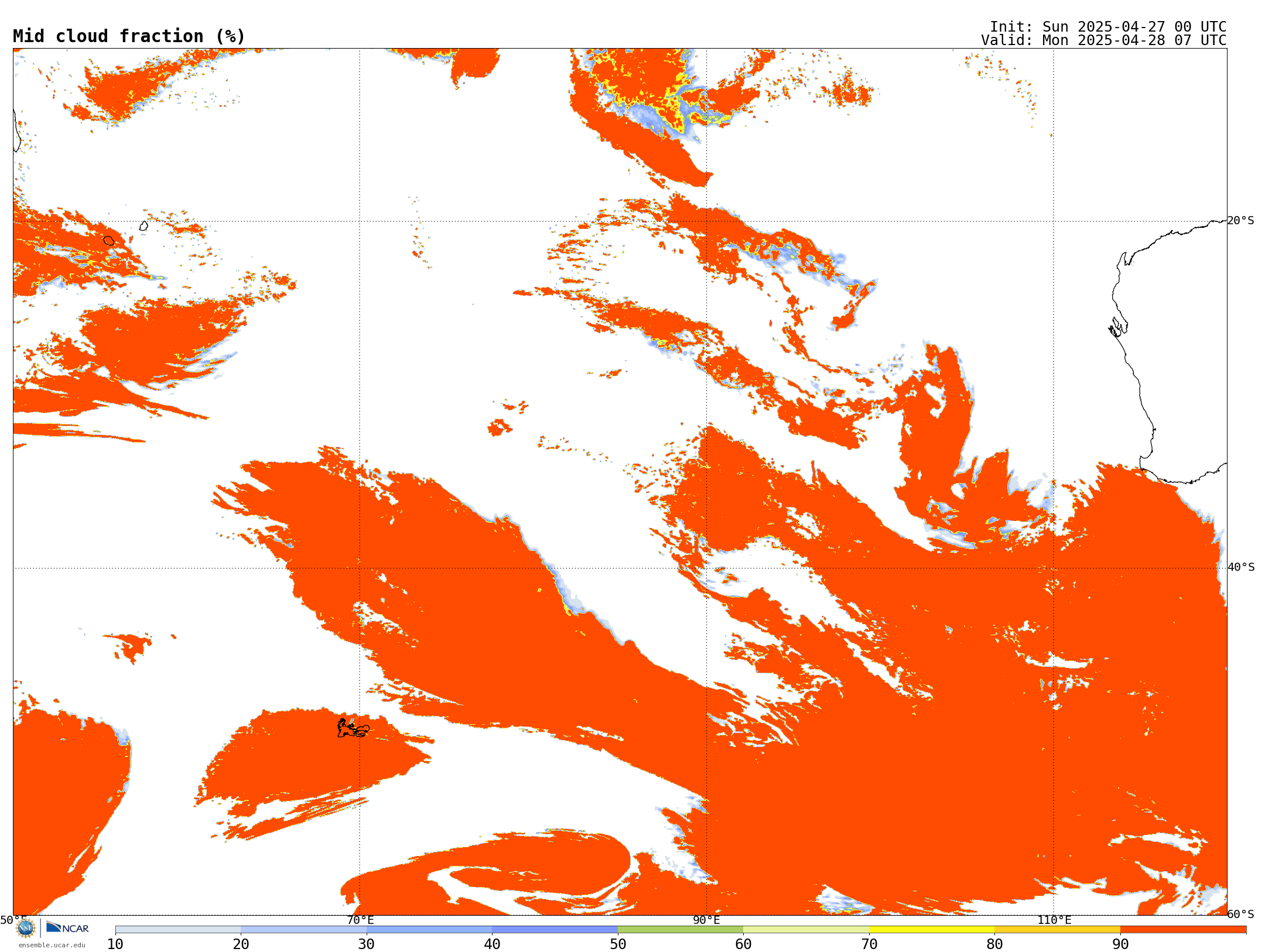Click the colorbar tick label 10
Image resolution: width=1265 pixels, height=952 pixels.
coord(115,944)
